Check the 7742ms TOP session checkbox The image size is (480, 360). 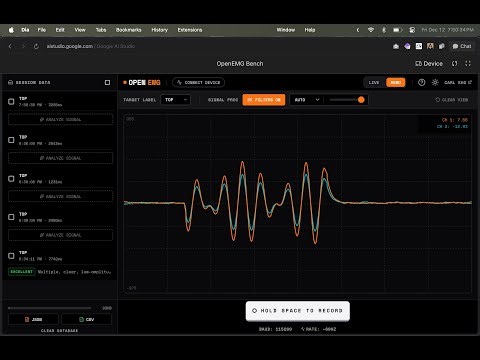coord(11,256)
